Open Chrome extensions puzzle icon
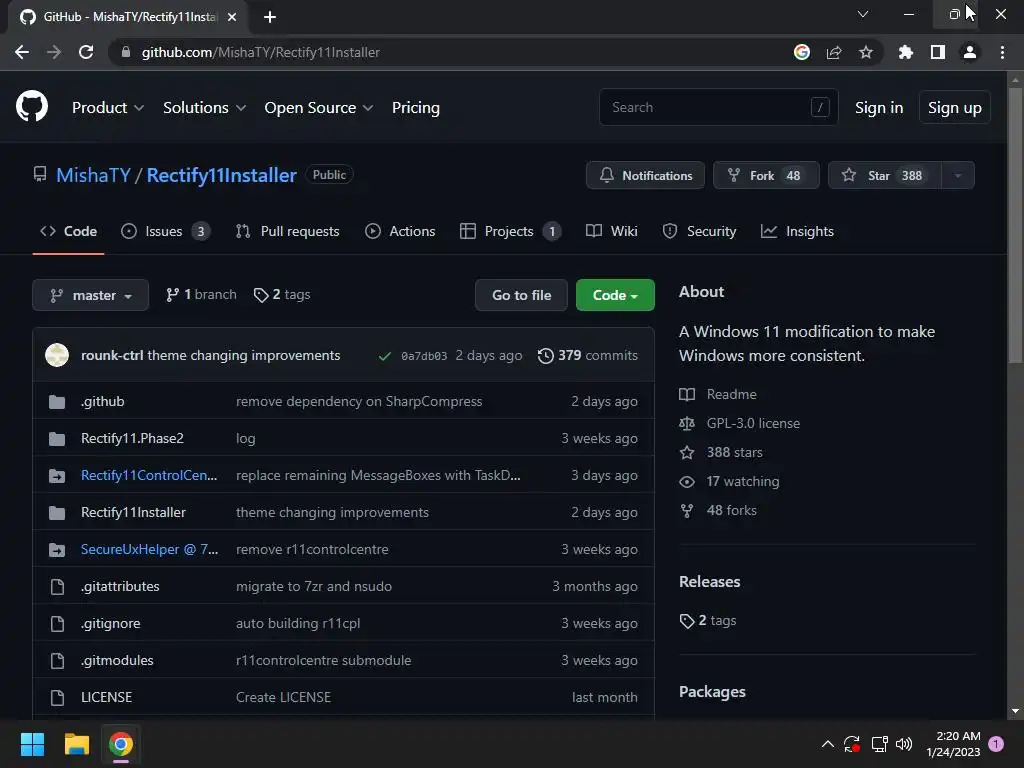 905,52
